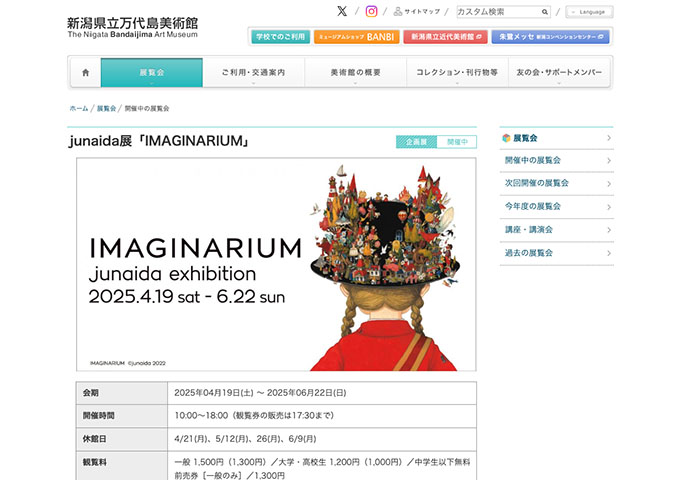This screenshot has height=480, width=680.
Task: Open sidebar 今年度の展覧会 link
Action: (x=533, y=206)
